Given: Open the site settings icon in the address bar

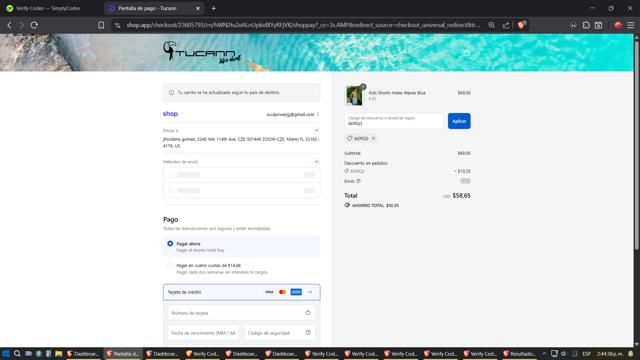Looking at the screenshot, I should coord(118,25).
